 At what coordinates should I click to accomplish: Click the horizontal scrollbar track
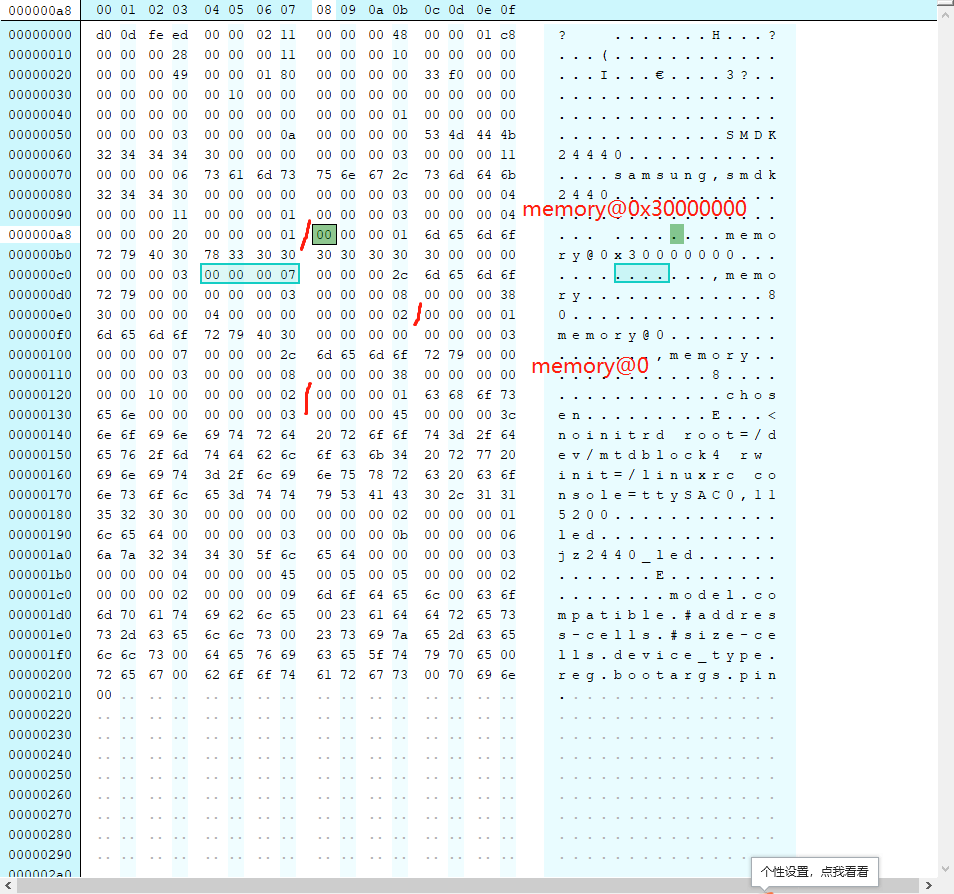point(468,885)
